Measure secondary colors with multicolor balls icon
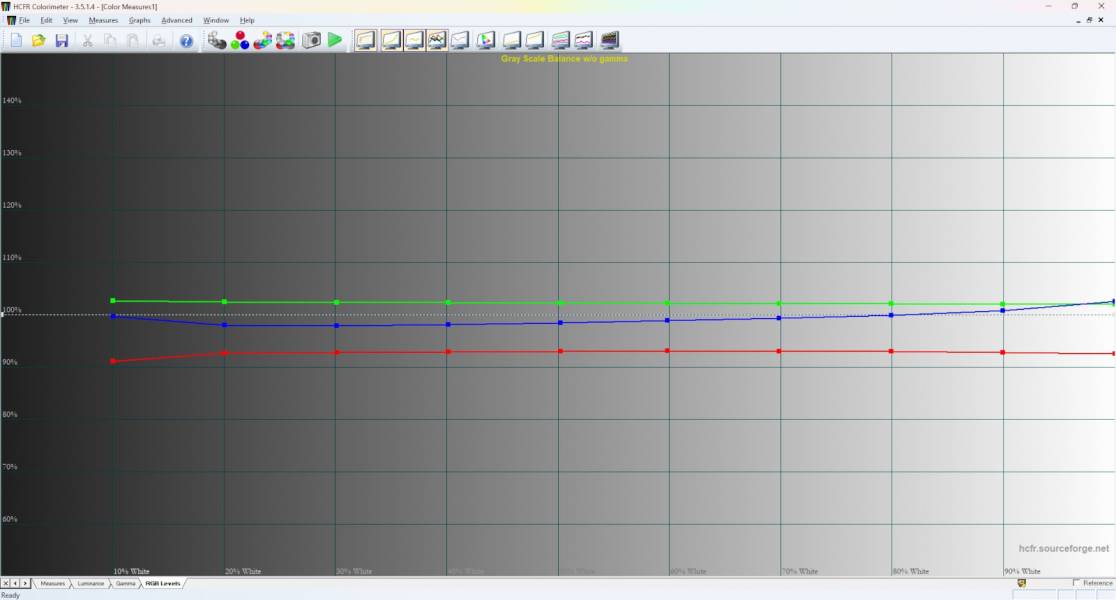This screenshot has width=1116, height=600. click(x=263, y=41)
